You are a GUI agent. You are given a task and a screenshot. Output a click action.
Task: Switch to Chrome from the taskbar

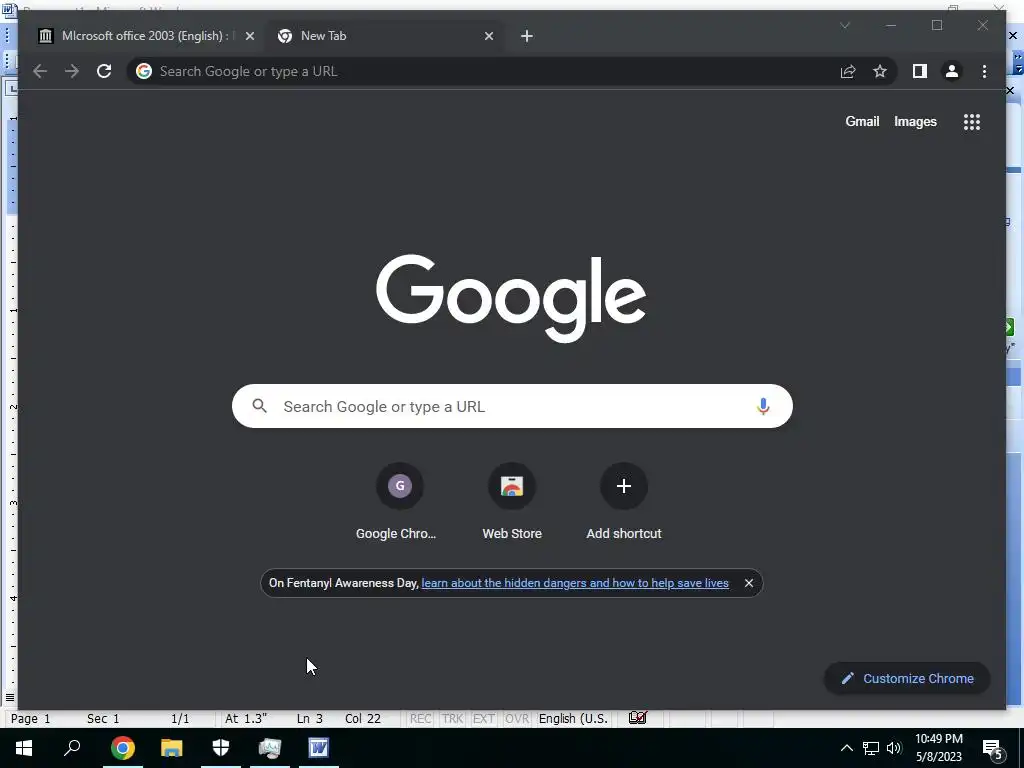[123, 748]
